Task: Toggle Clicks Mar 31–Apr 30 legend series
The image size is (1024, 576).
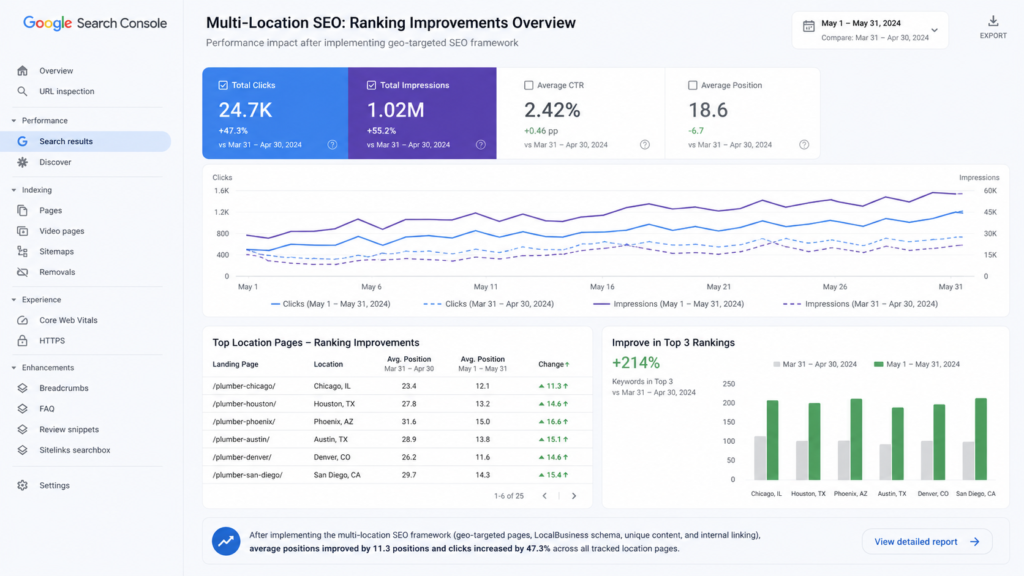Action: tap(488, 304)
